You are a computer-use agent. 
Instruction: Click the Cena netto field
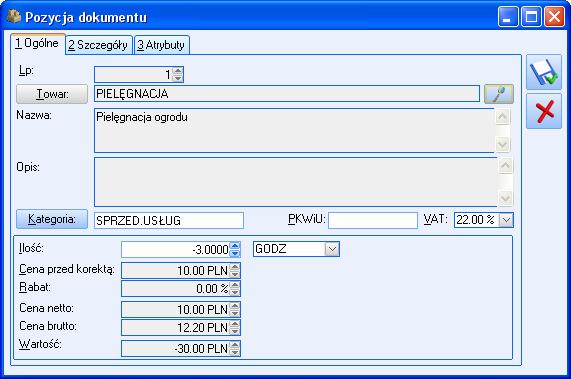[176, 309]
